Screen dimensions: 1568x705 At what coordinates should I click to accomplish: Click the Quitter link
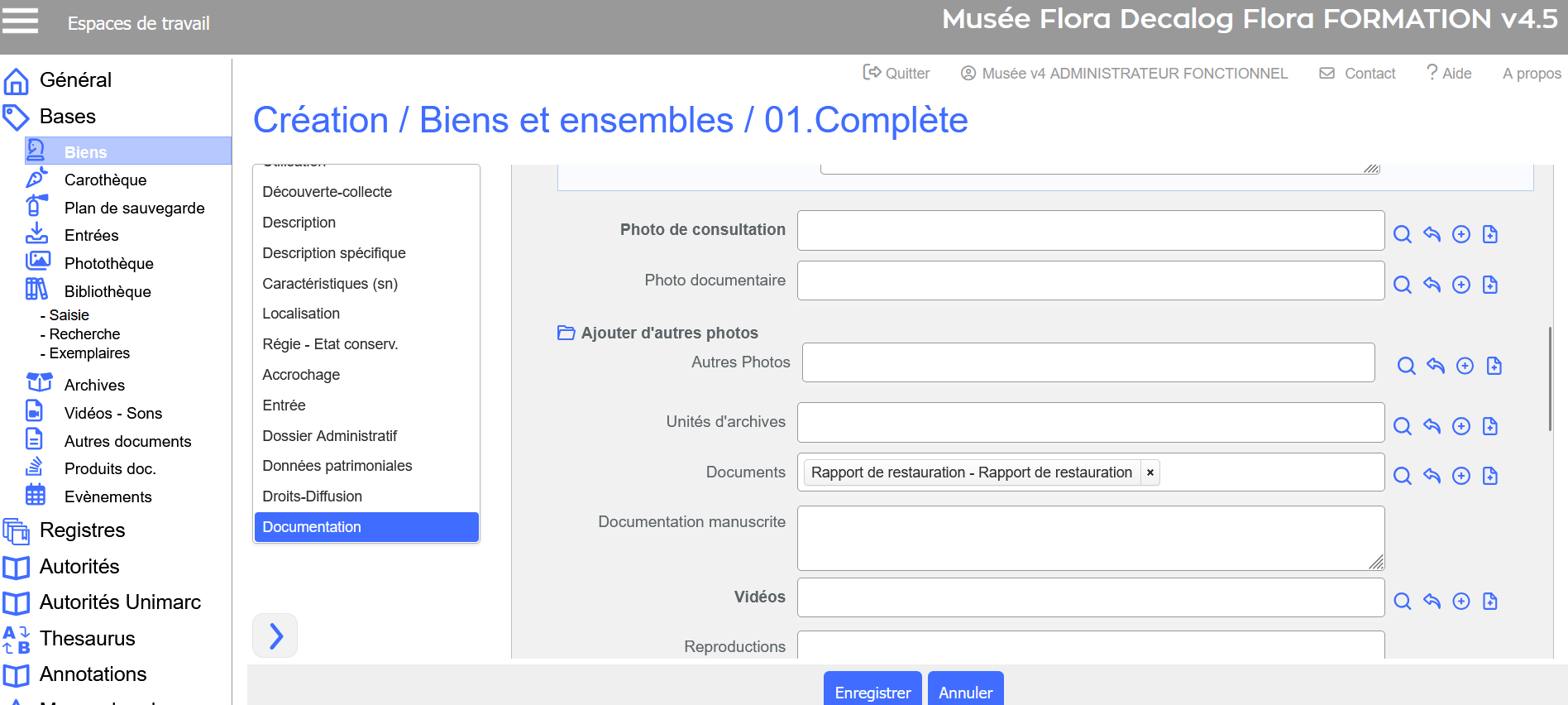click(896, 74)
